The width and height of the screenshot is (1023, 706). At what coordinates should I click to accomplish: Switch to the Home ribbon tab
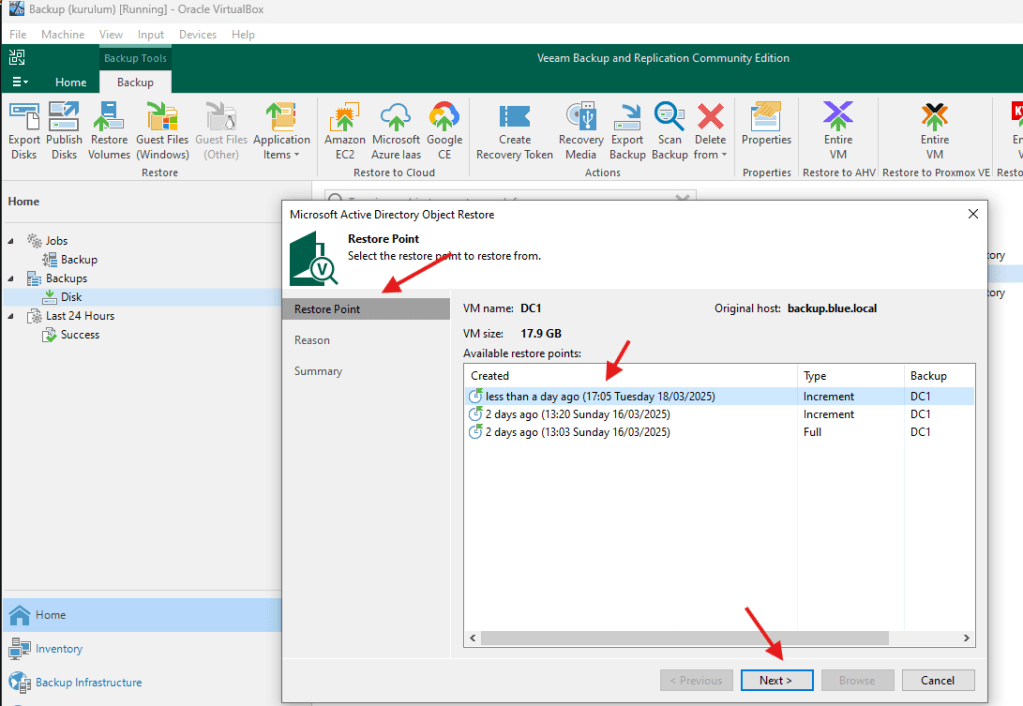point(70,82)
